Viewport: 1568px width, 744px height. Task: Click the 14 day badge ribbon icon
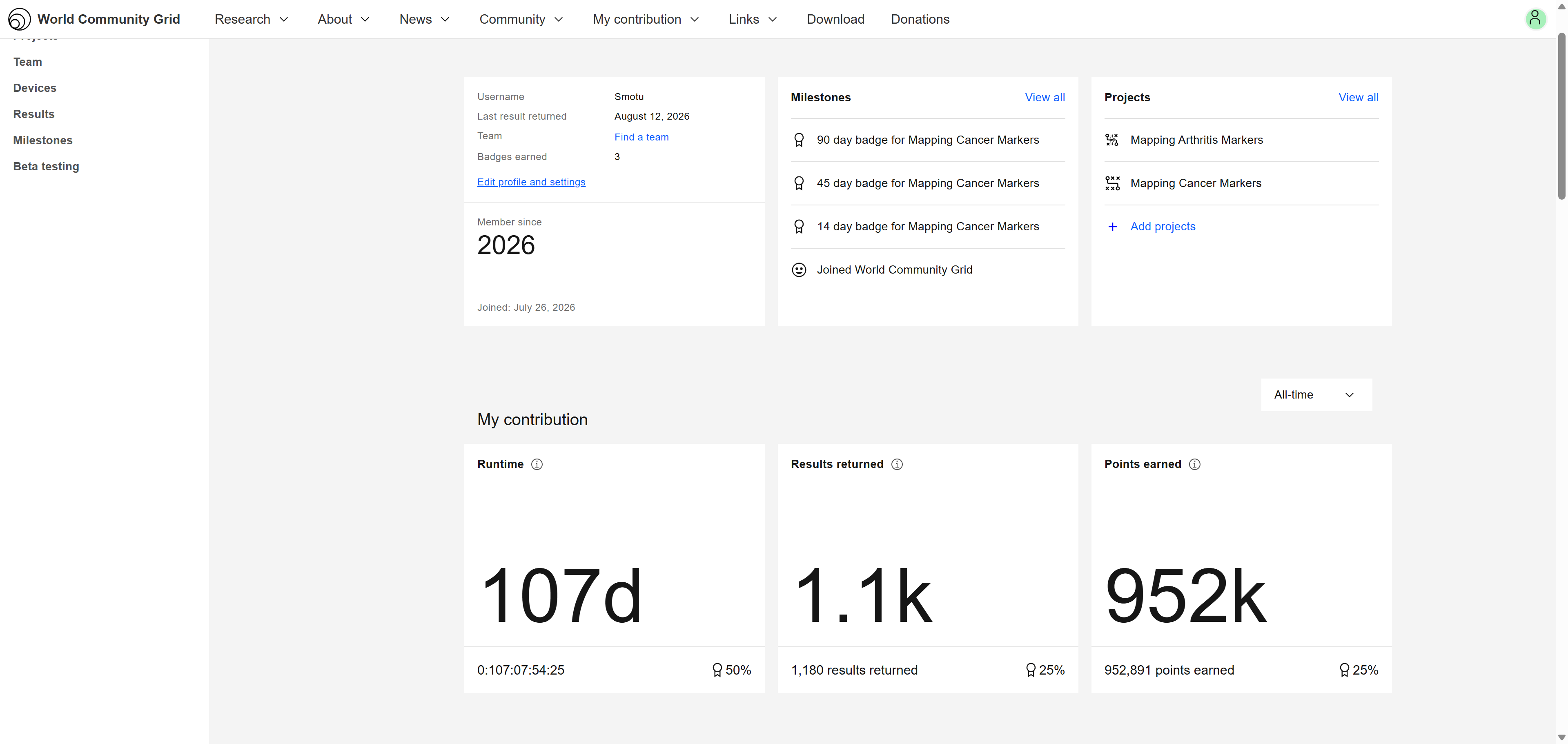799,227
